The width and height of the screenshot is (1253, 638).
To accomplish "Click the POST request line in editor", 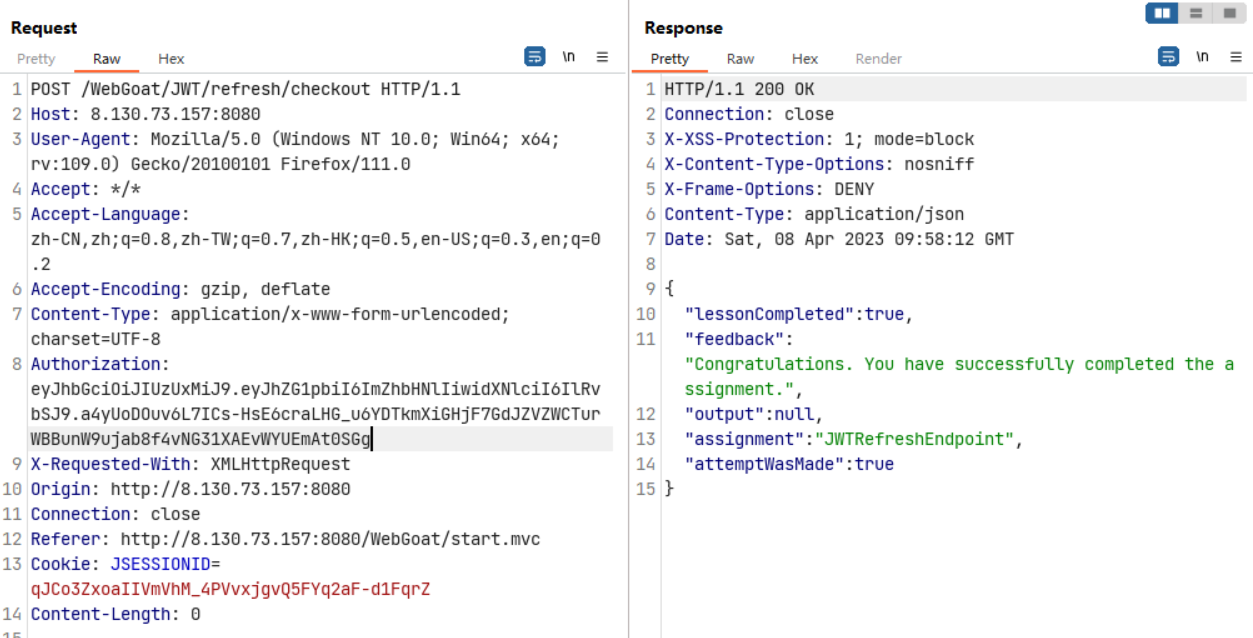I will [x=245, y=89].
